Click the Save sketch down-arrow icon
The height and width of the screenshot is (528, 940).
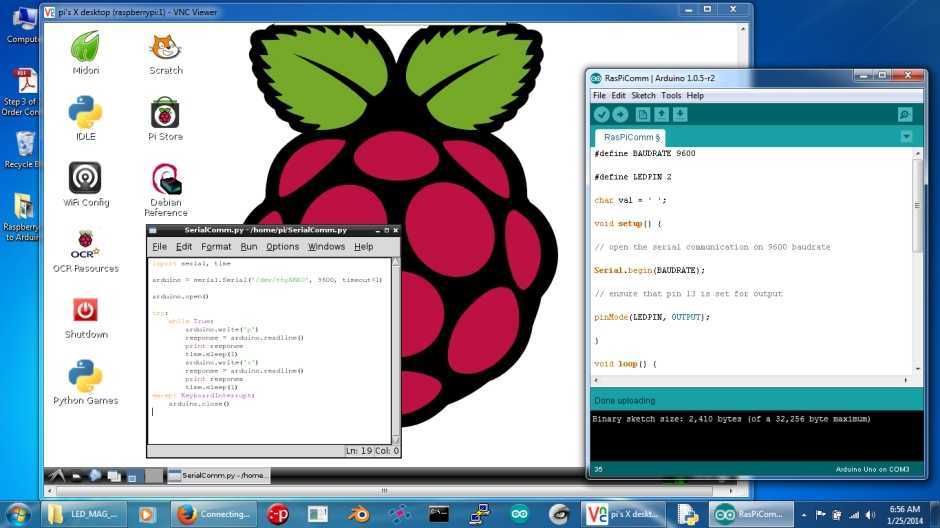tap(680, 114)
